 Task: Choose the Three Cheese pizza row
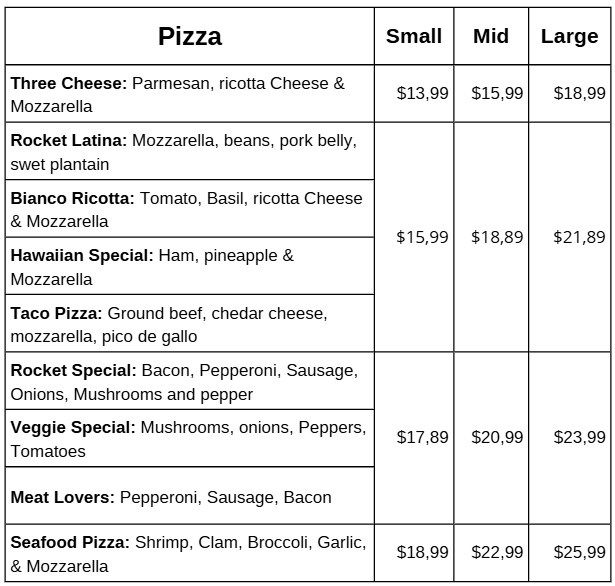point(190,94)
